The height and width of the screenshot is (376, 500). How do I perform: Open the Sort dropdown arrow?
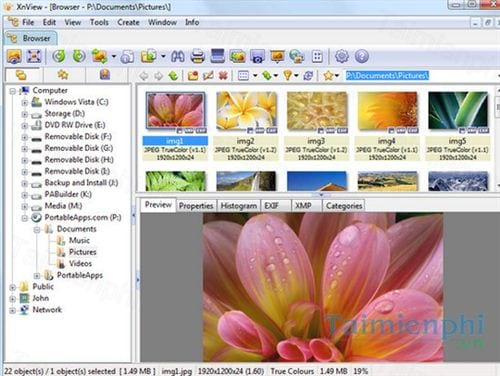(276, 76)
